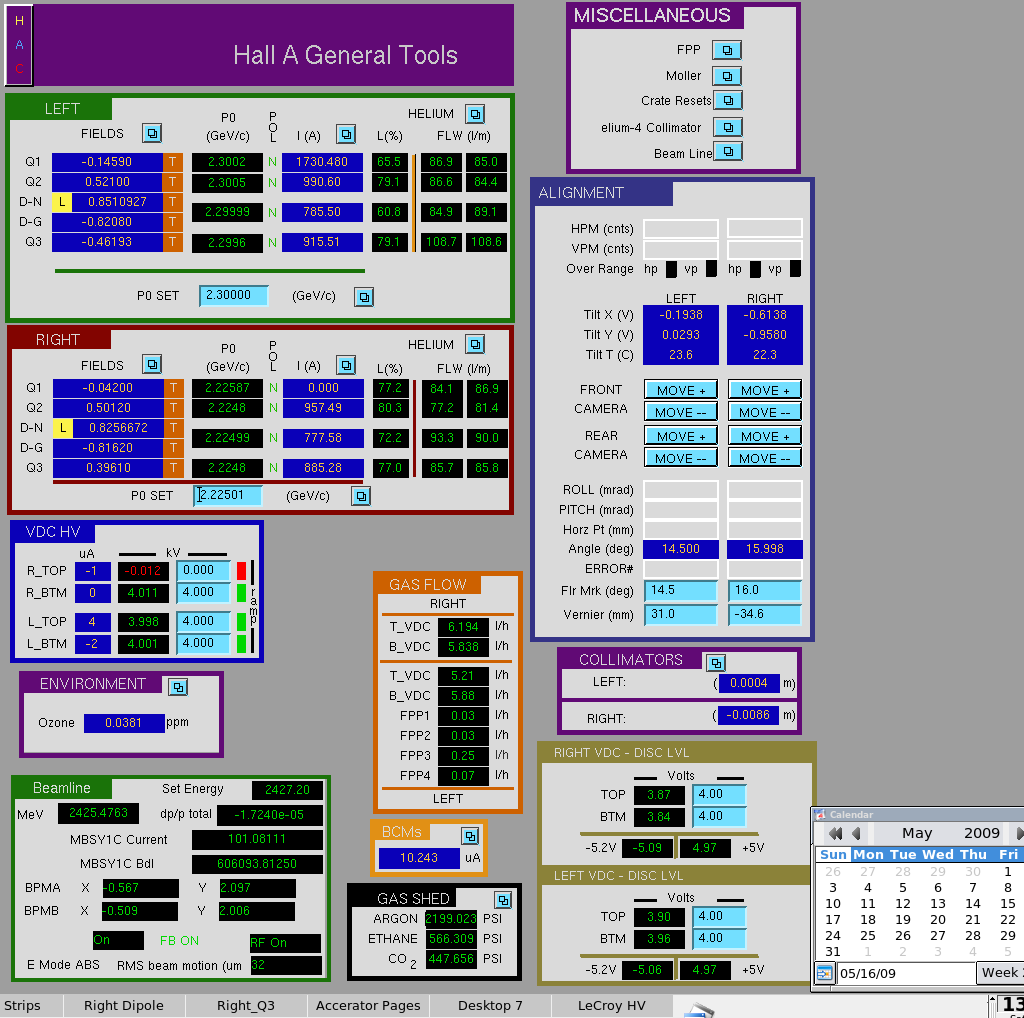
Task: Switch to Desktop 7 tab
Action: pyautogui.click(x=490, y=1006)
